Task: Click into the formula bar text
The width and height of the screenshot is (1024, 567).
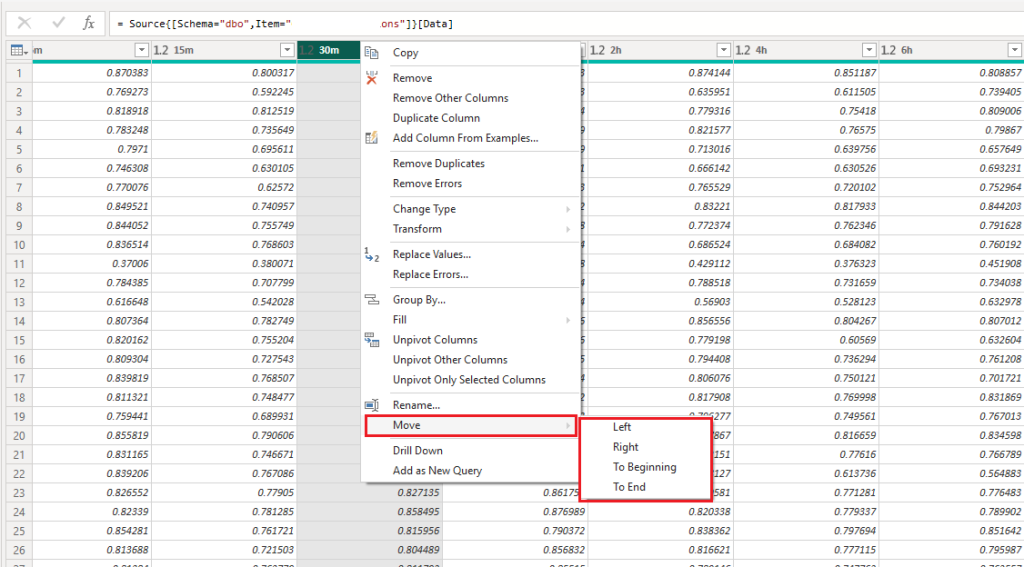Action: point(566,24)
